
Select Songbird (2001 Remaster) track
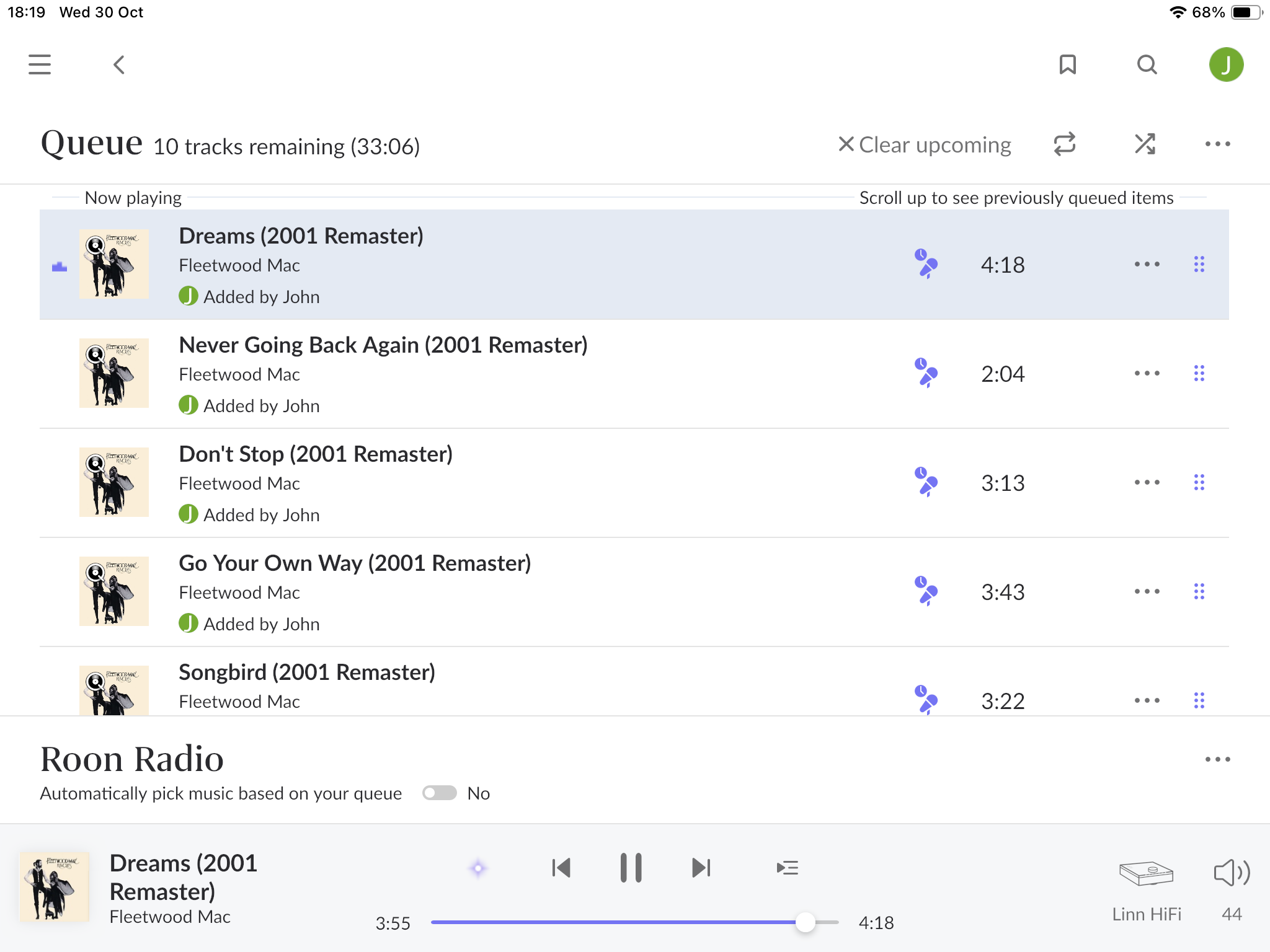[307, 672]
